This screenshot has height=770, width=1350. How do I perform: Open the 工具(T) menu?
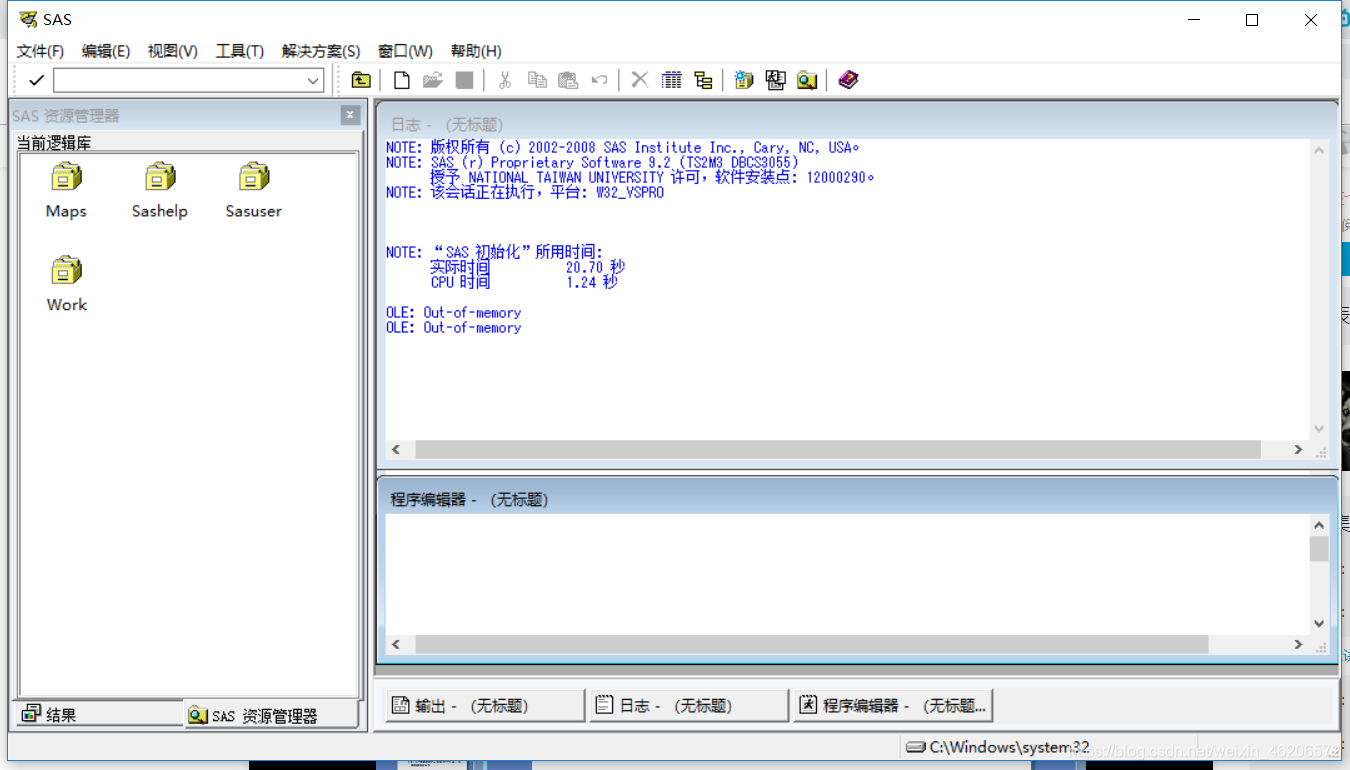pos(240,51)
